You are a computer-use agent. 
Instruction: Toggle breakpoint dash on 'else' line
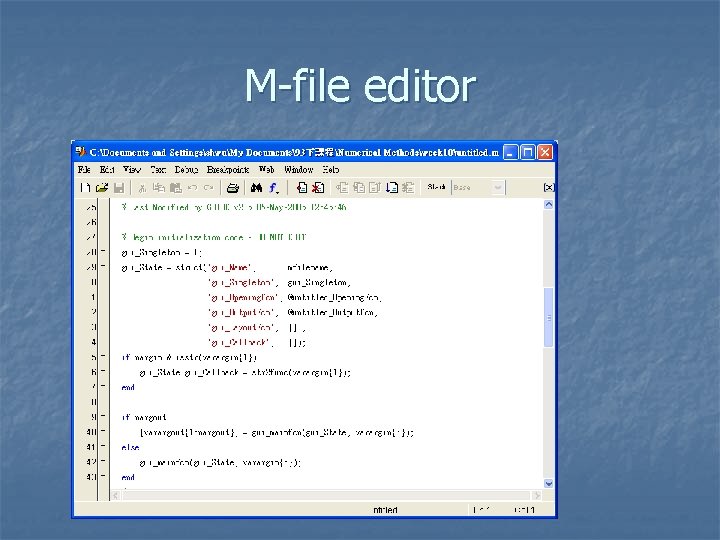click(103, 446)
